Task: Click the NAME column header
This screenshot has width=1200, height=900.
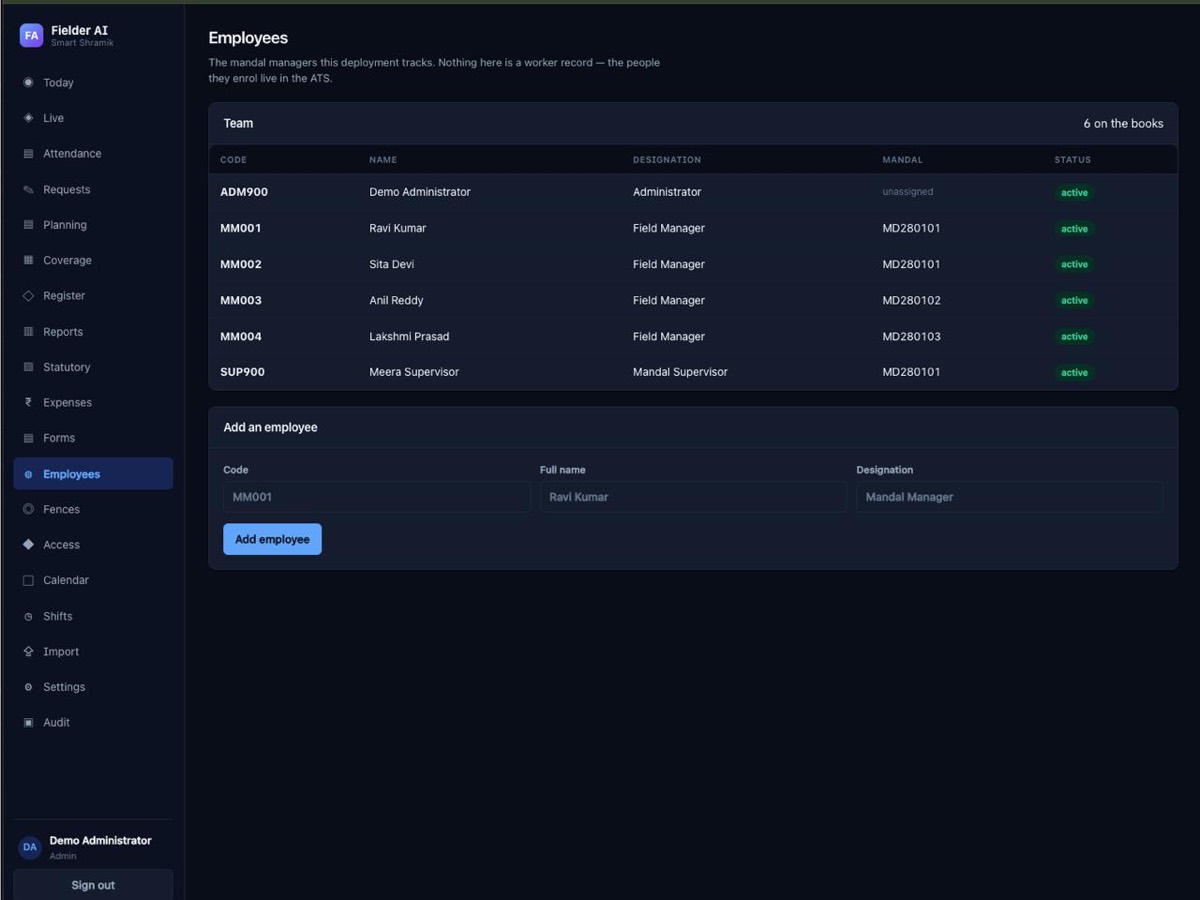Action: point(383,160)
